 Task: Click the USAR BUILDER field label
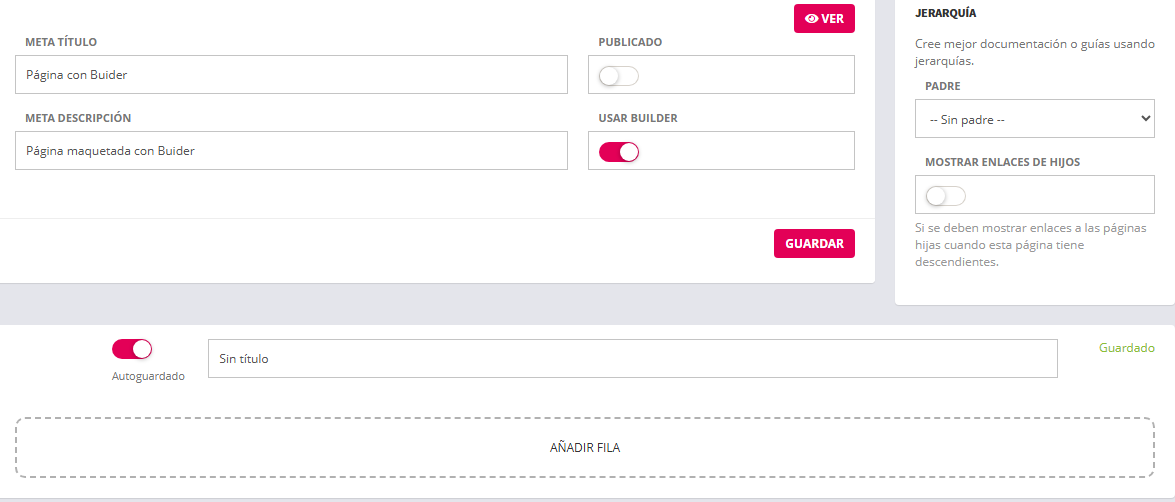pos(638,118)
